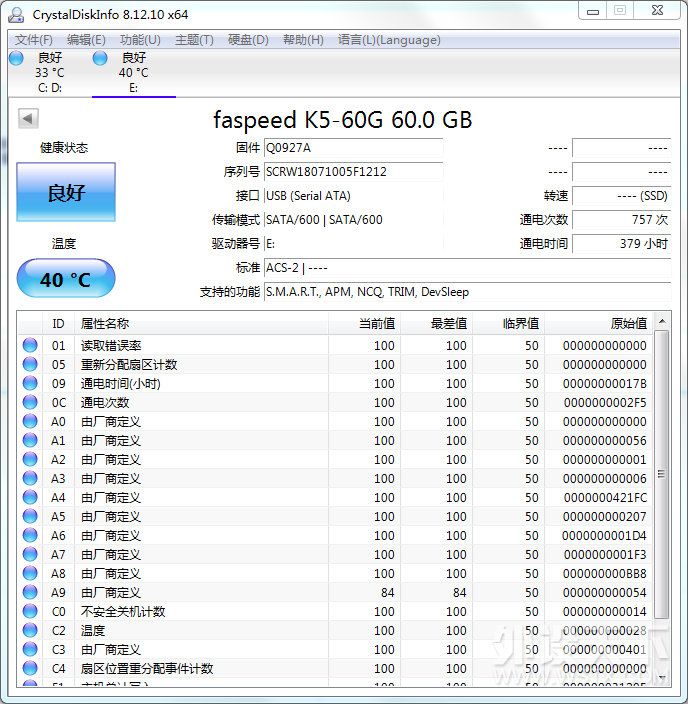Click current value 84 in row A9
This screenshot has height=704, width=688.
(388, 592)
